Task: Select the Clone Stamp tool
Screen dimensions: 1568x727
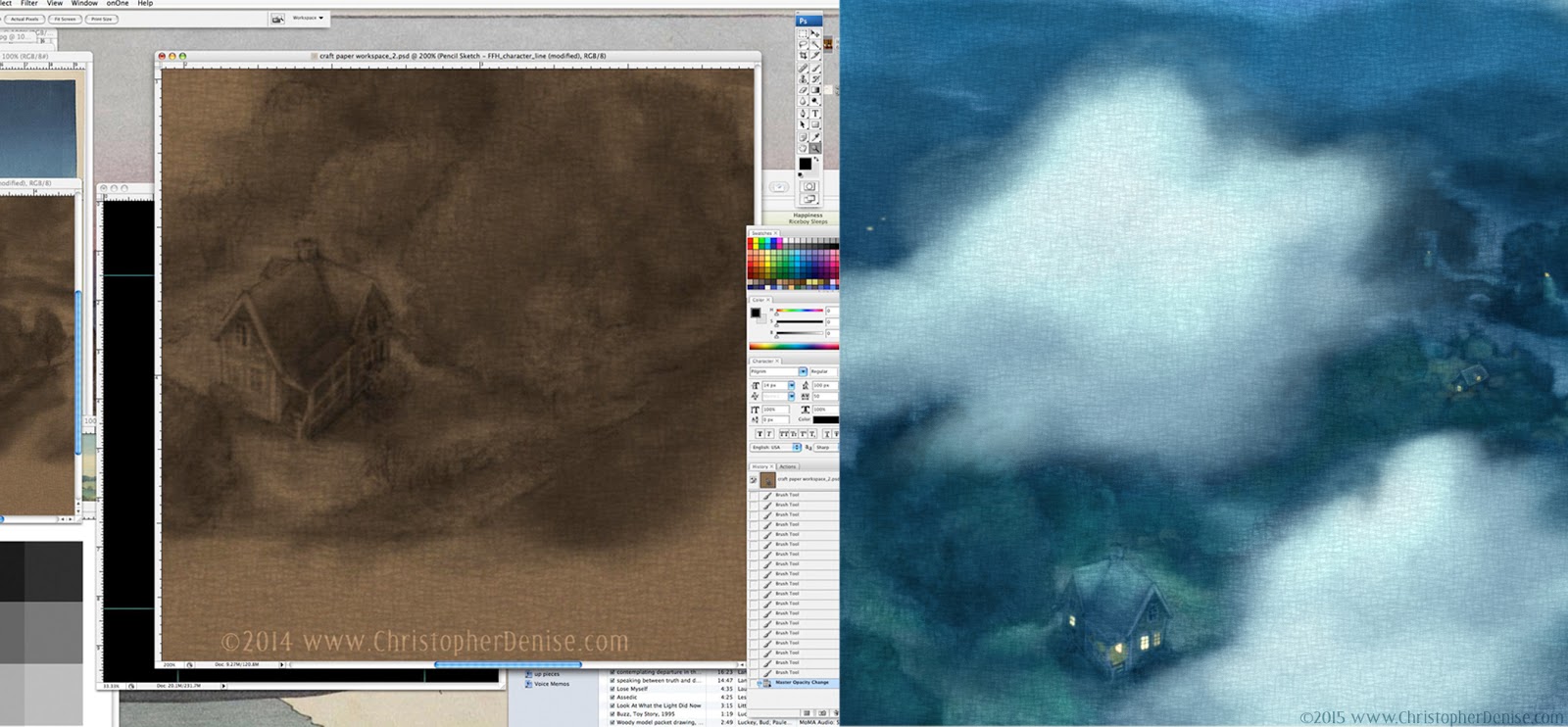Action: pos(804,78)
